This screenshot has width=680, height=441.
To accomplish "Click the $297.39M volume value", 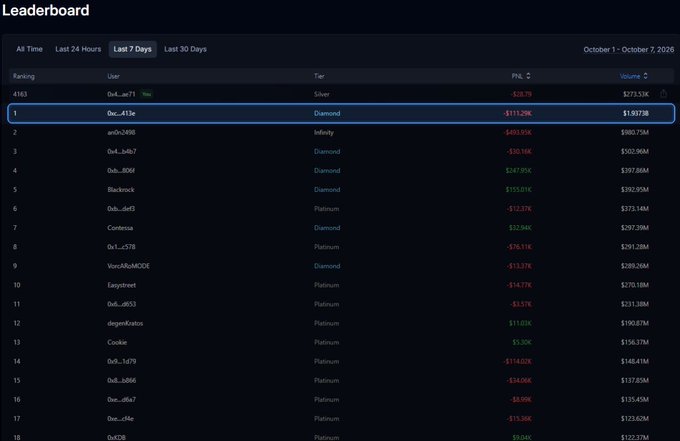I will [x=634, y=228].
